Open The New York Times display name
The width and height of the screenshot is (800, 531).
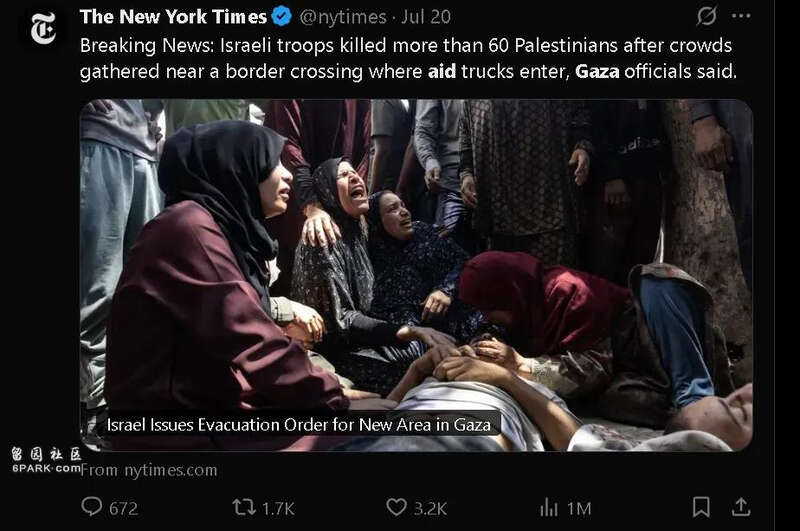(x=173, y=17)
